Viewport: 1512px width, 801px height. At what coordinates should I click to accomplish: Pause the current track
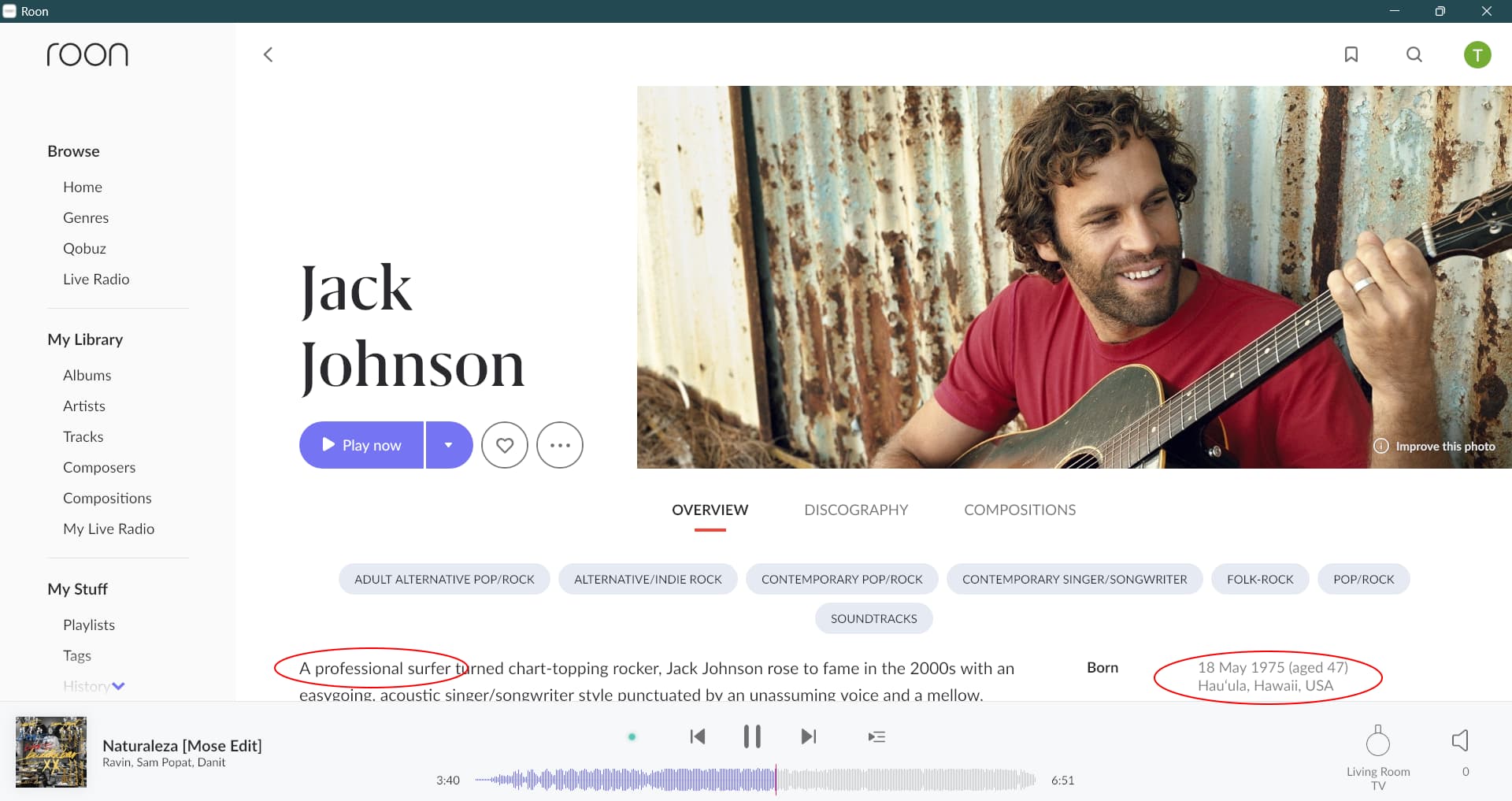[752, 736]
